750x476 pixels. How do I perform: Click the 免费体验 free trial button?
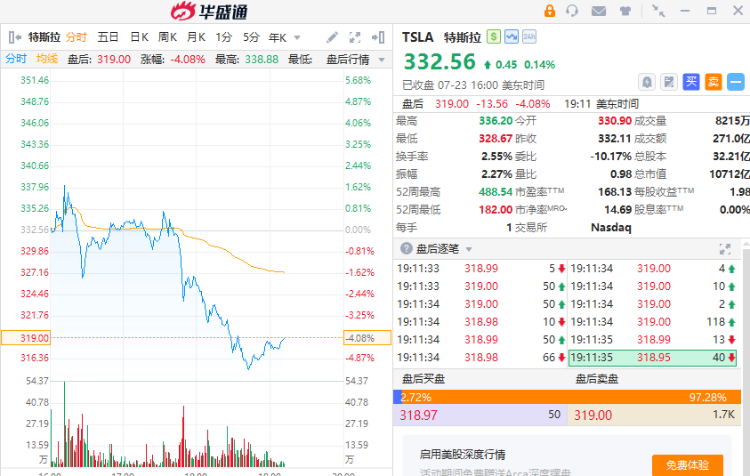point(687,465)
